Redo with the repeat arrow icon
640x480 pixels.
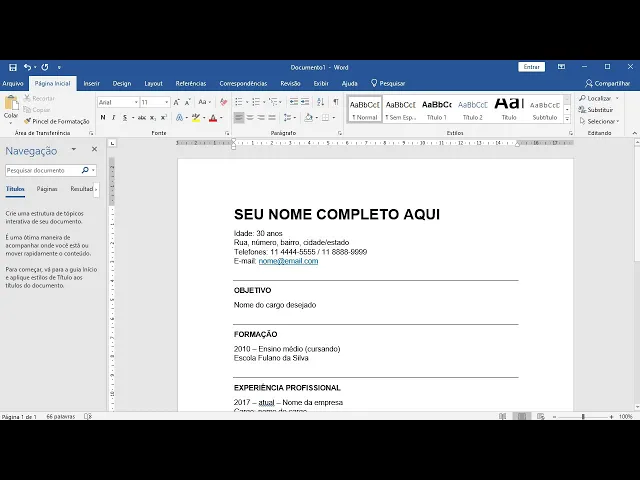point(45,67)
